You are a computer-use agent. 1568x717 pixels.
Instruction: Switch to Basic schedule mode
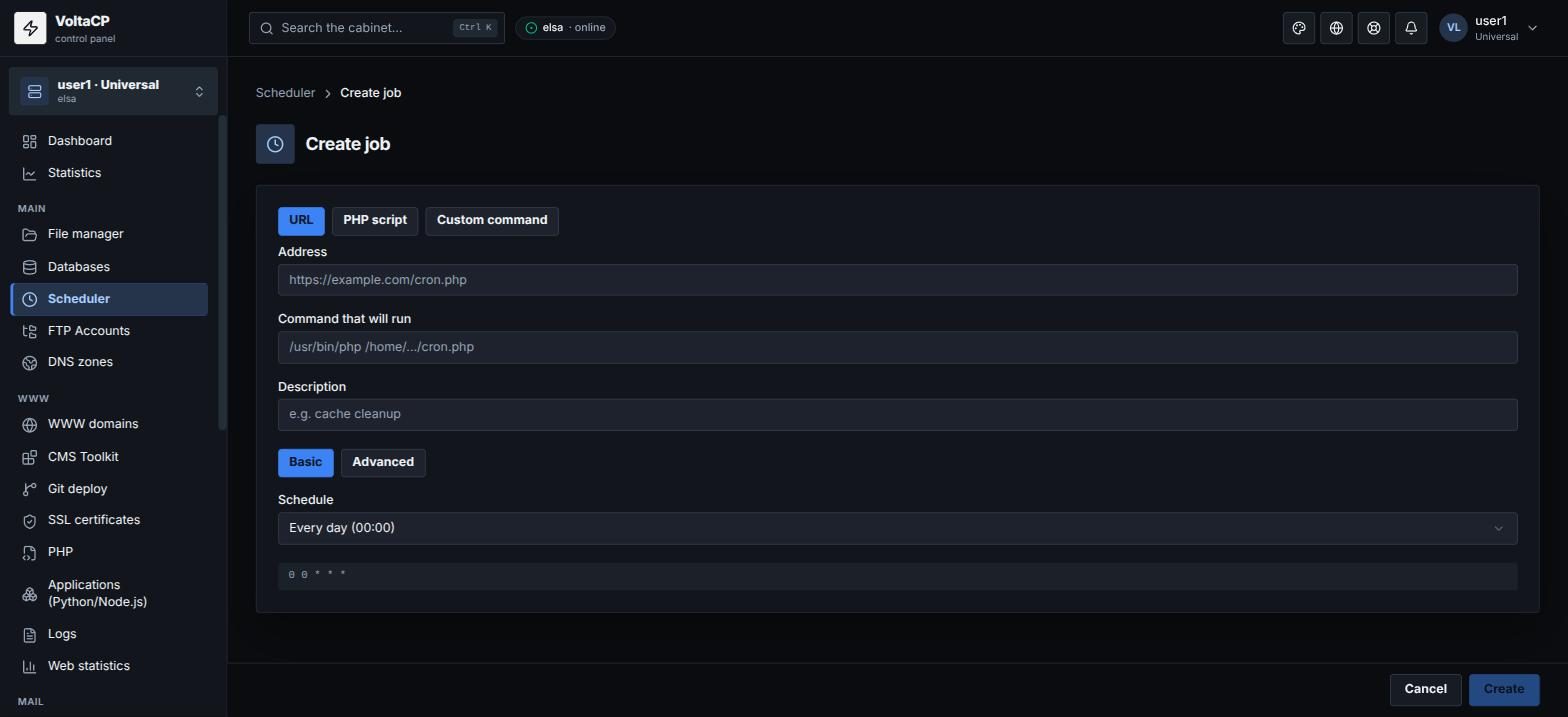(305, 462)
